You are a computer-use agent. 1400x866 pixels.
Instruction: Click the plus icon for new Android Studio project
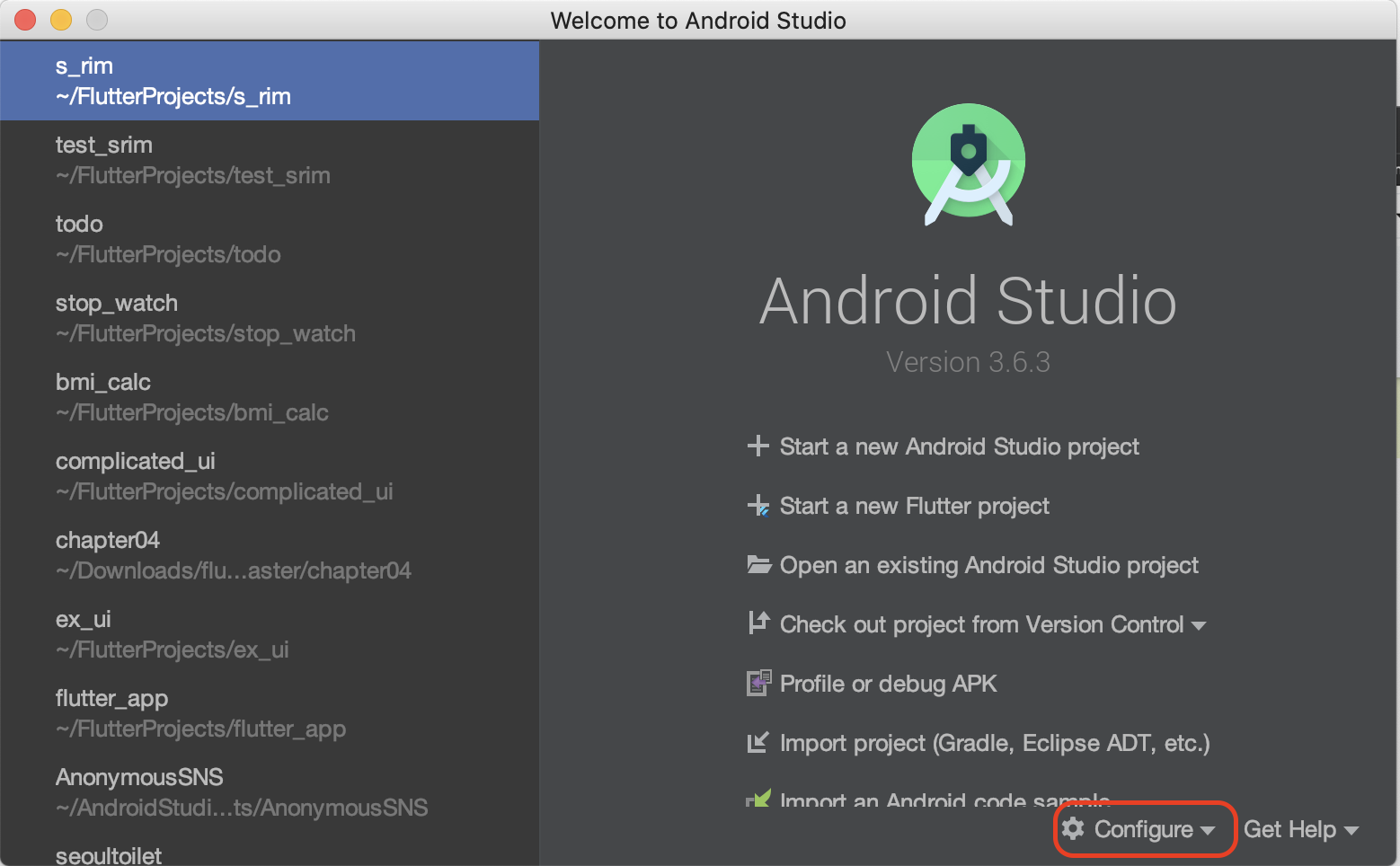point(758,446)
